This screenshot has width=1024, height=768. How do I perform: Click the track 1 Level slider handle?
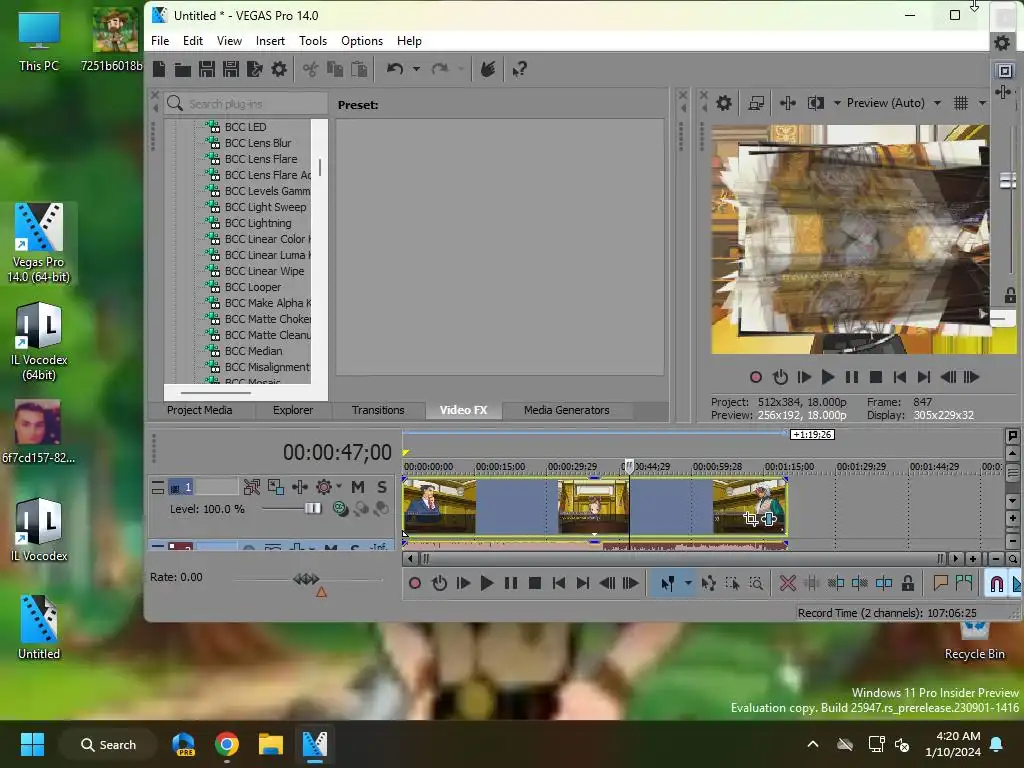coord(313,508)
